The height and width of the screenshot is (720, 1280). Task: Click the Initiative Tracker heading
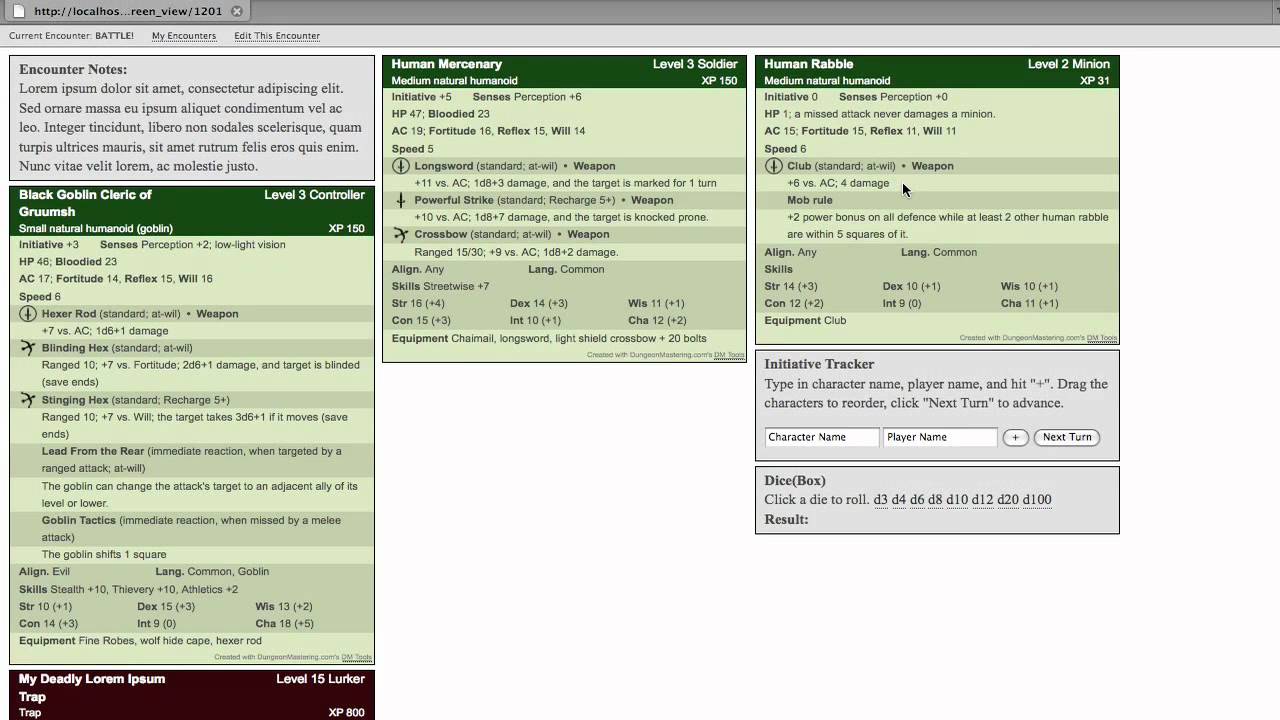pos(819,364)
